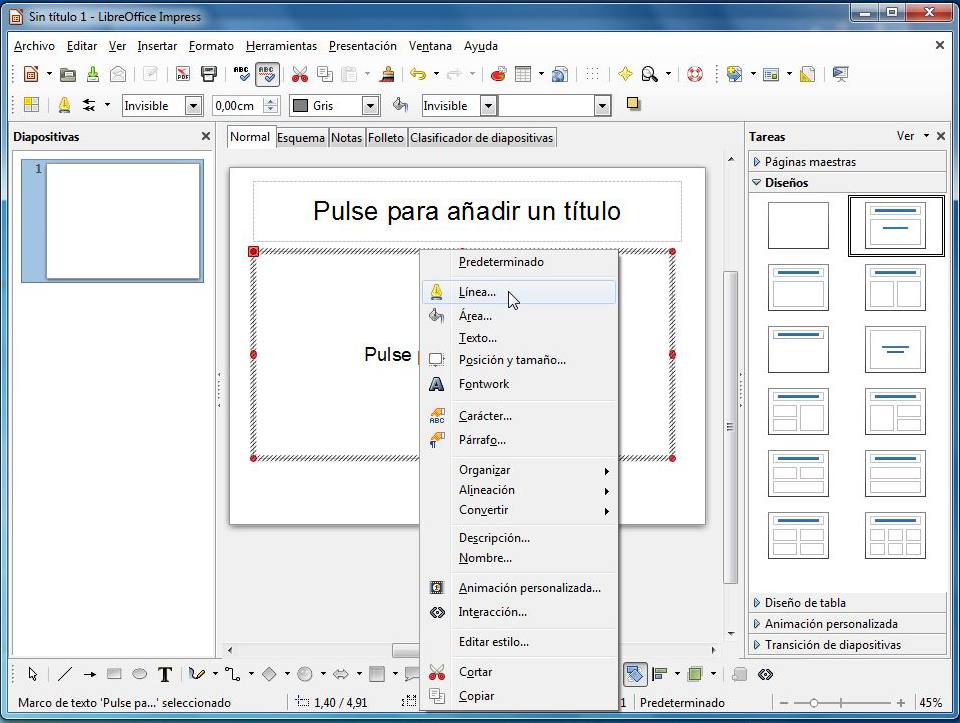Viewport: 960px width, 723px height.
Task: Click the line width 0,00cm field
Action: tap(237, 106)
